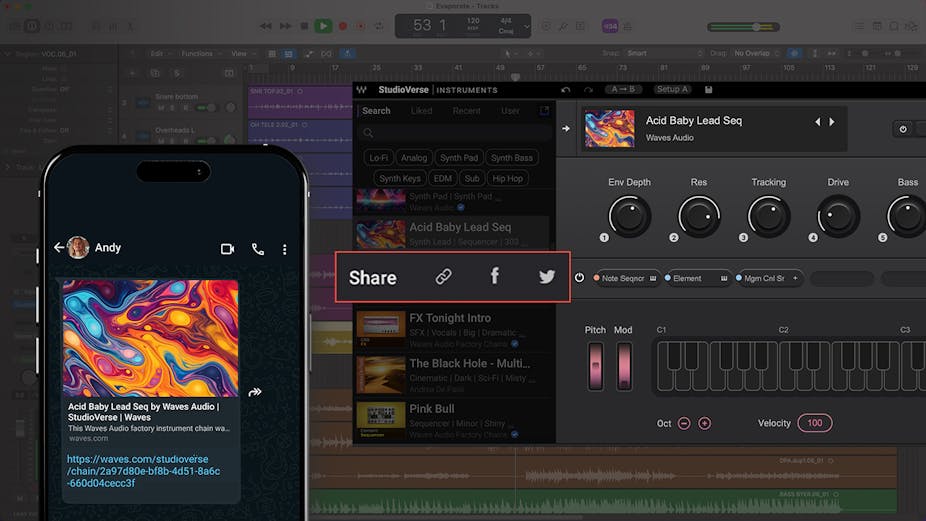Screen dimensions: 926x521
Task: Open the waves.com studioverse chain link
Action: (x=143, y=471)
